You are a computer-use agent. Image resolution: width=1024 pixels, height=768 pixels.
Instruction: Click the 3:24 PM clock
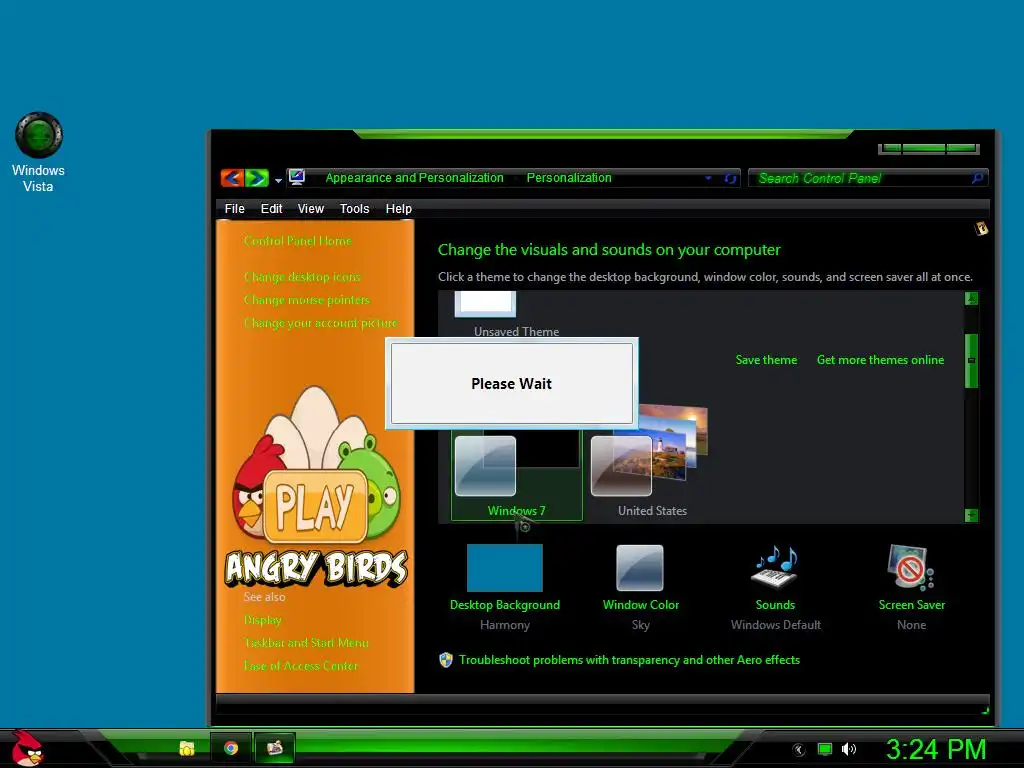(x=935, y=749)
